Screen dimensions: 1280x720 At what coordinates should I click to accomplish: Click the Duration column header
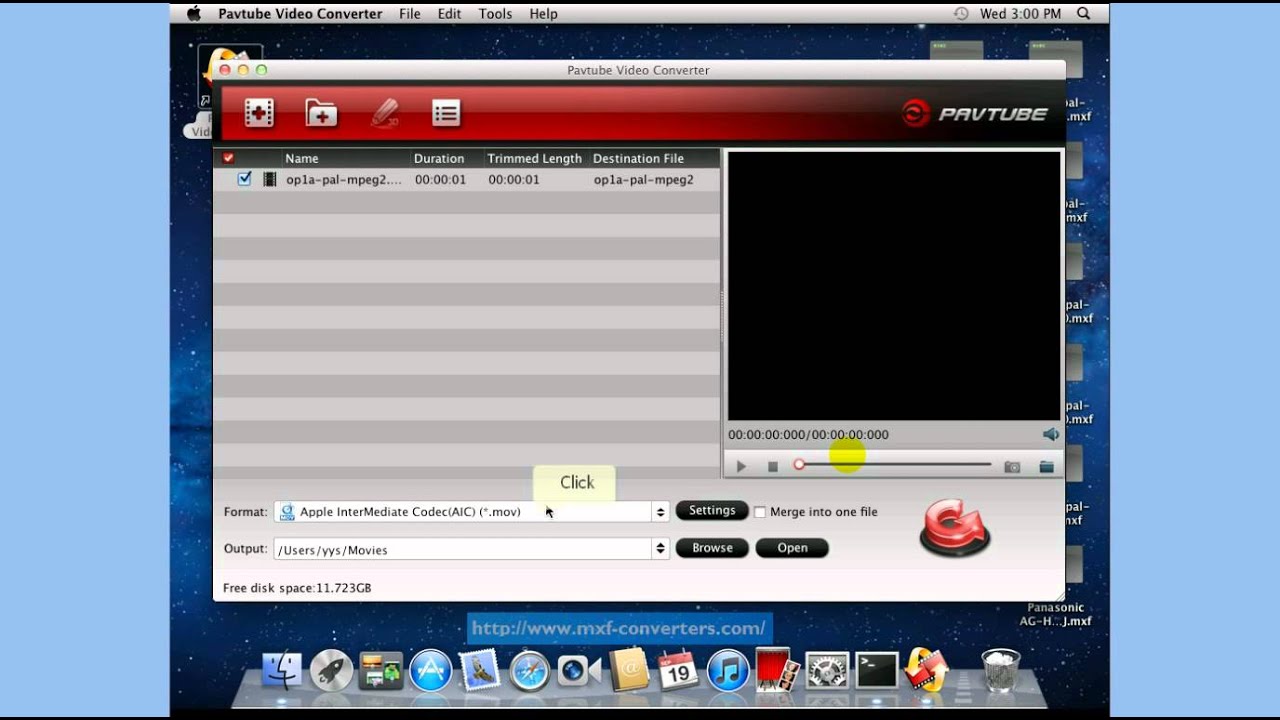tap(439, 158)
